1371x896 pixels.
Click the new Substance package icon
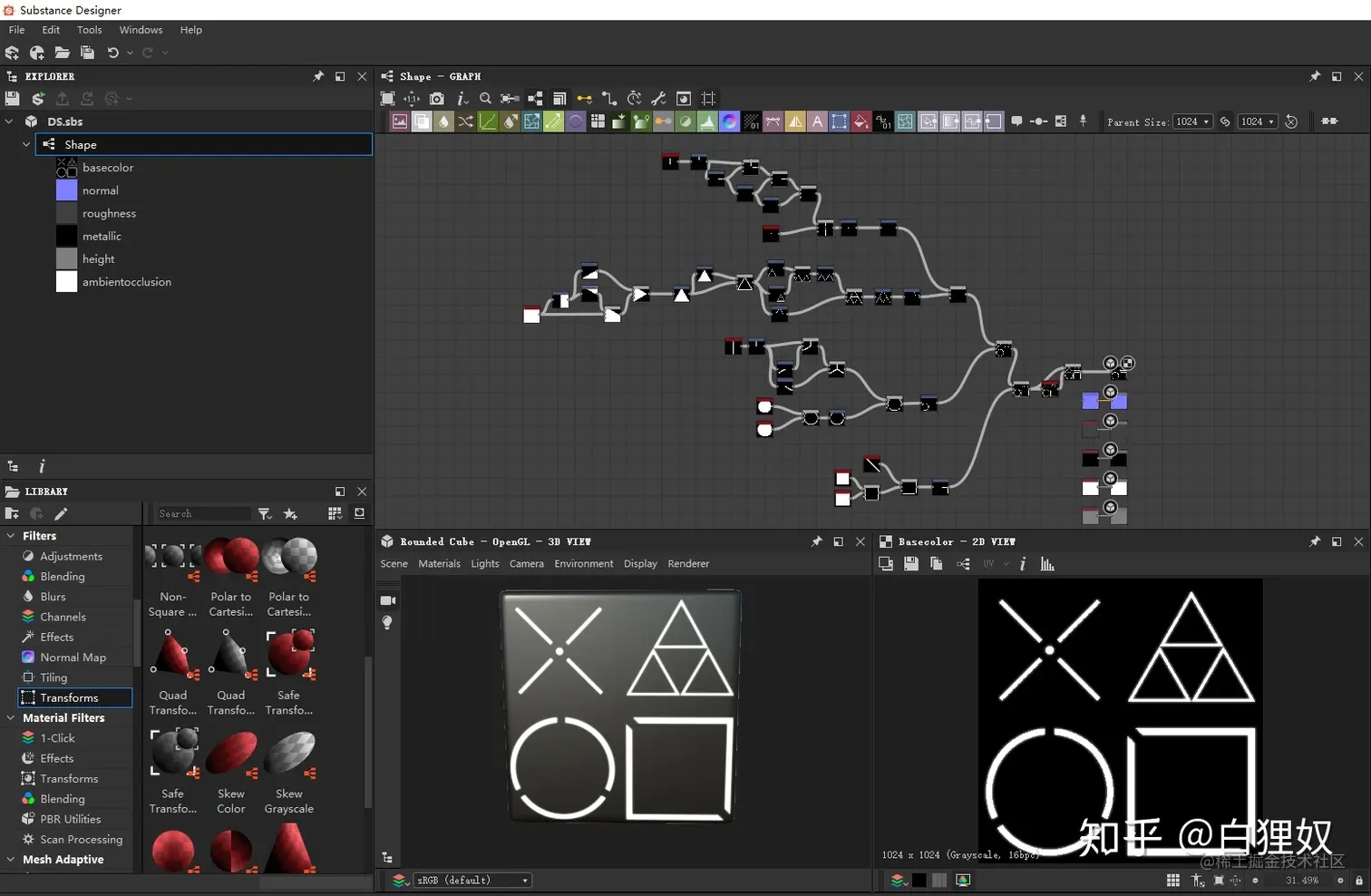pyautogui.click(x=13, y=53)
